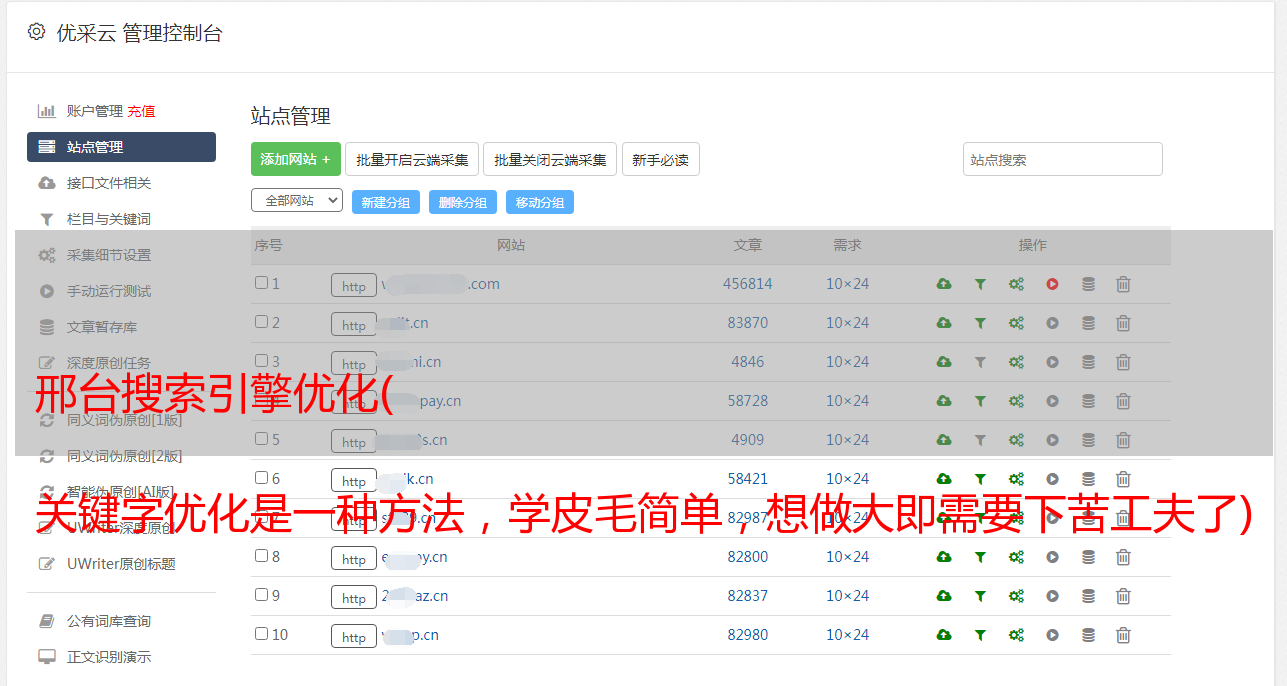Select 手动运行测试 in the sidebar

click(x=109, y=291)
